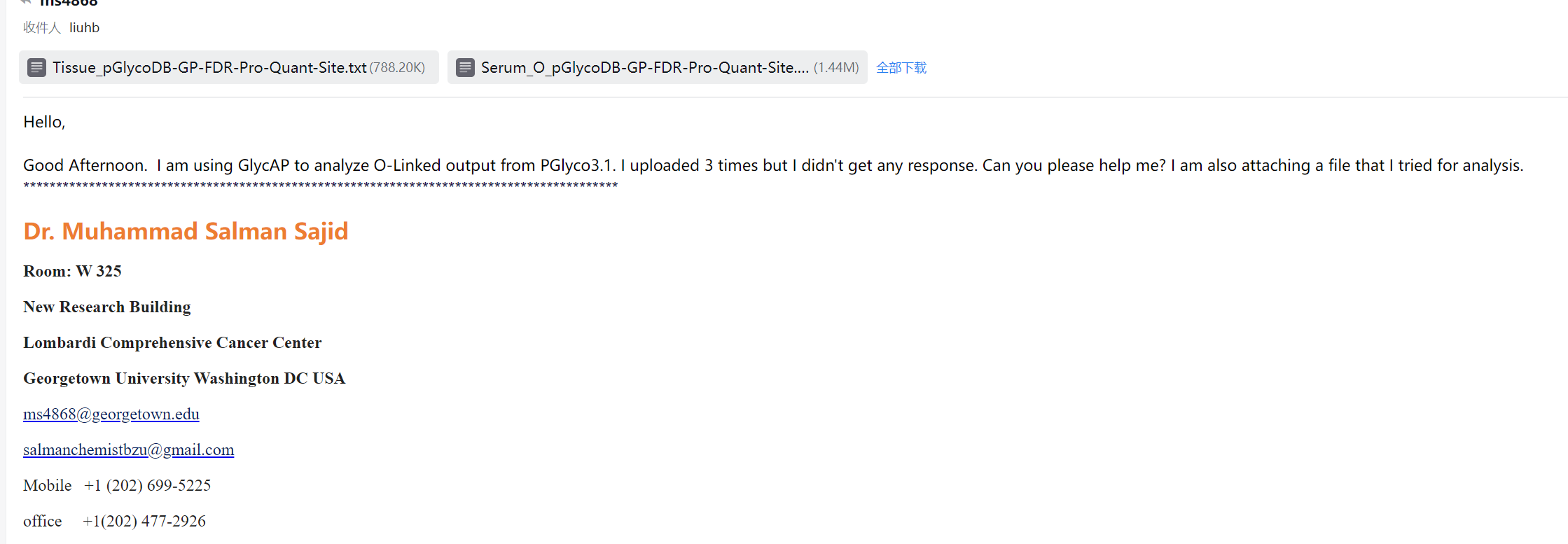Click the arrow icon beside sender ms4868
Image resolution: width=1568 pixels, height=544 pixels.
click(x=27, y=2)
